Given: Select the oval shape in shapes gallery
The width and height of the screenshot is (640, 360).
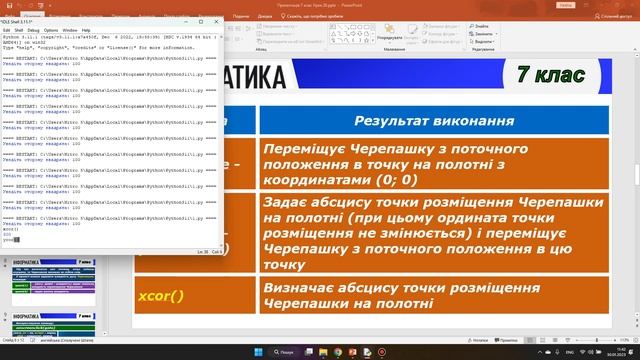Looking at the screenshot, I should coord(360,27).
